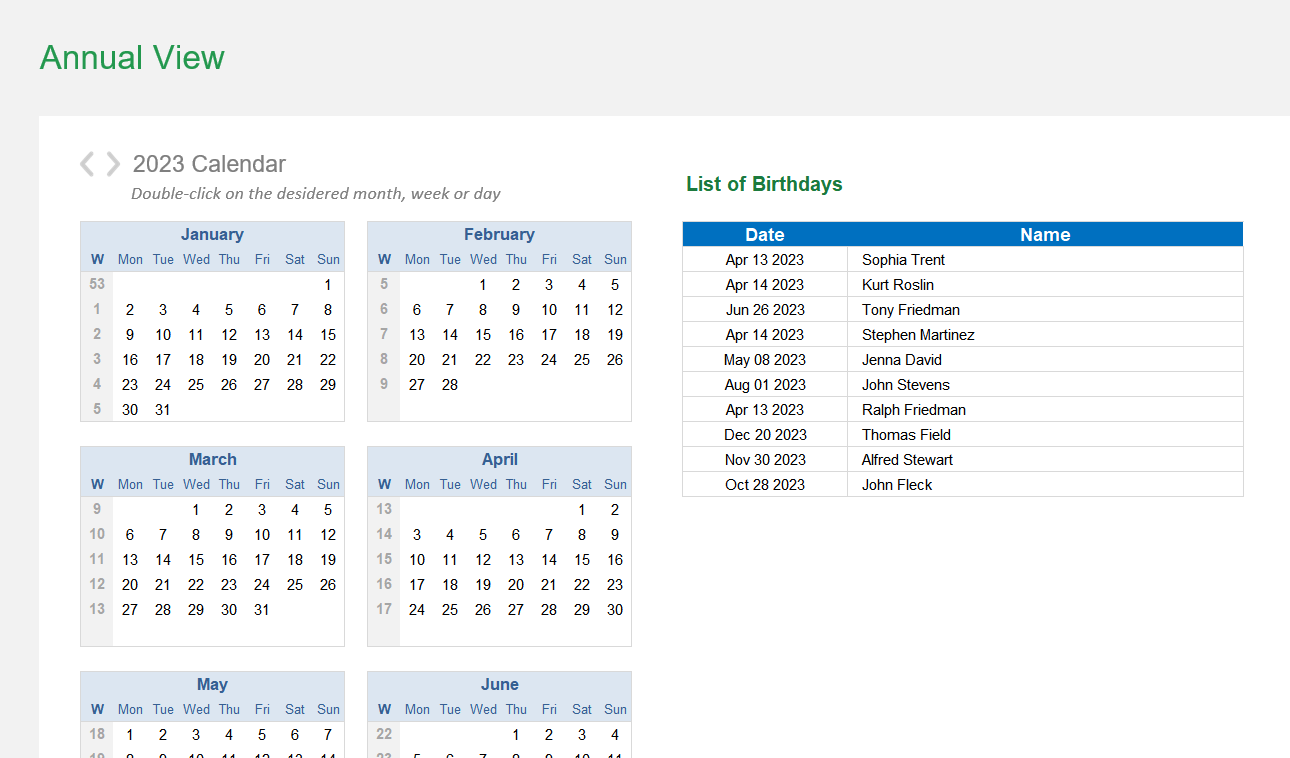Click the left chevron to view 2022
The height and width of the screenshot is (758, 1290).
pos(86,164)
